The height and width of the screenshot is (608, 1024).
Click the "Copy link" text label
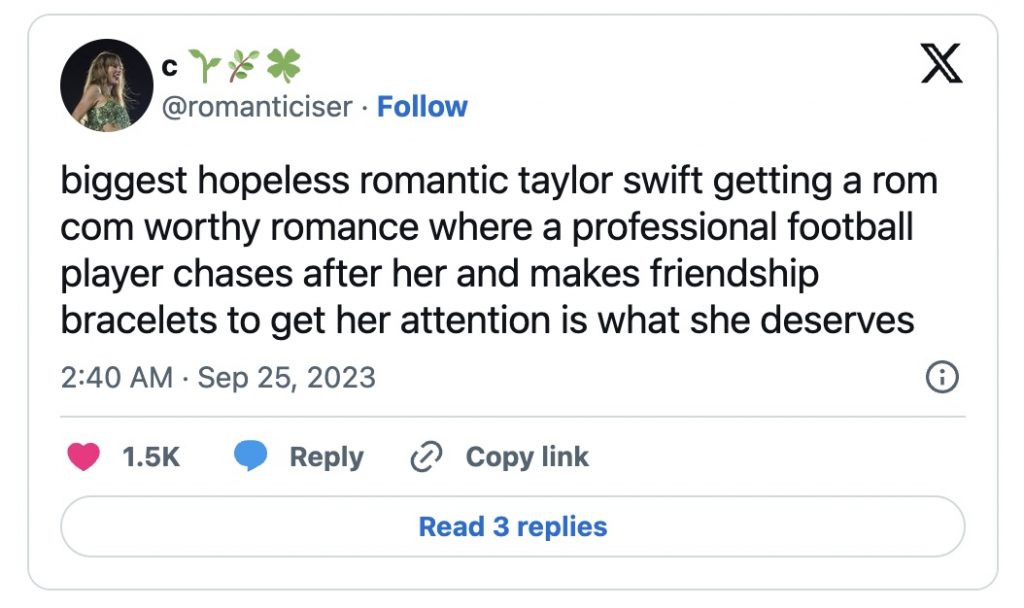527,457
